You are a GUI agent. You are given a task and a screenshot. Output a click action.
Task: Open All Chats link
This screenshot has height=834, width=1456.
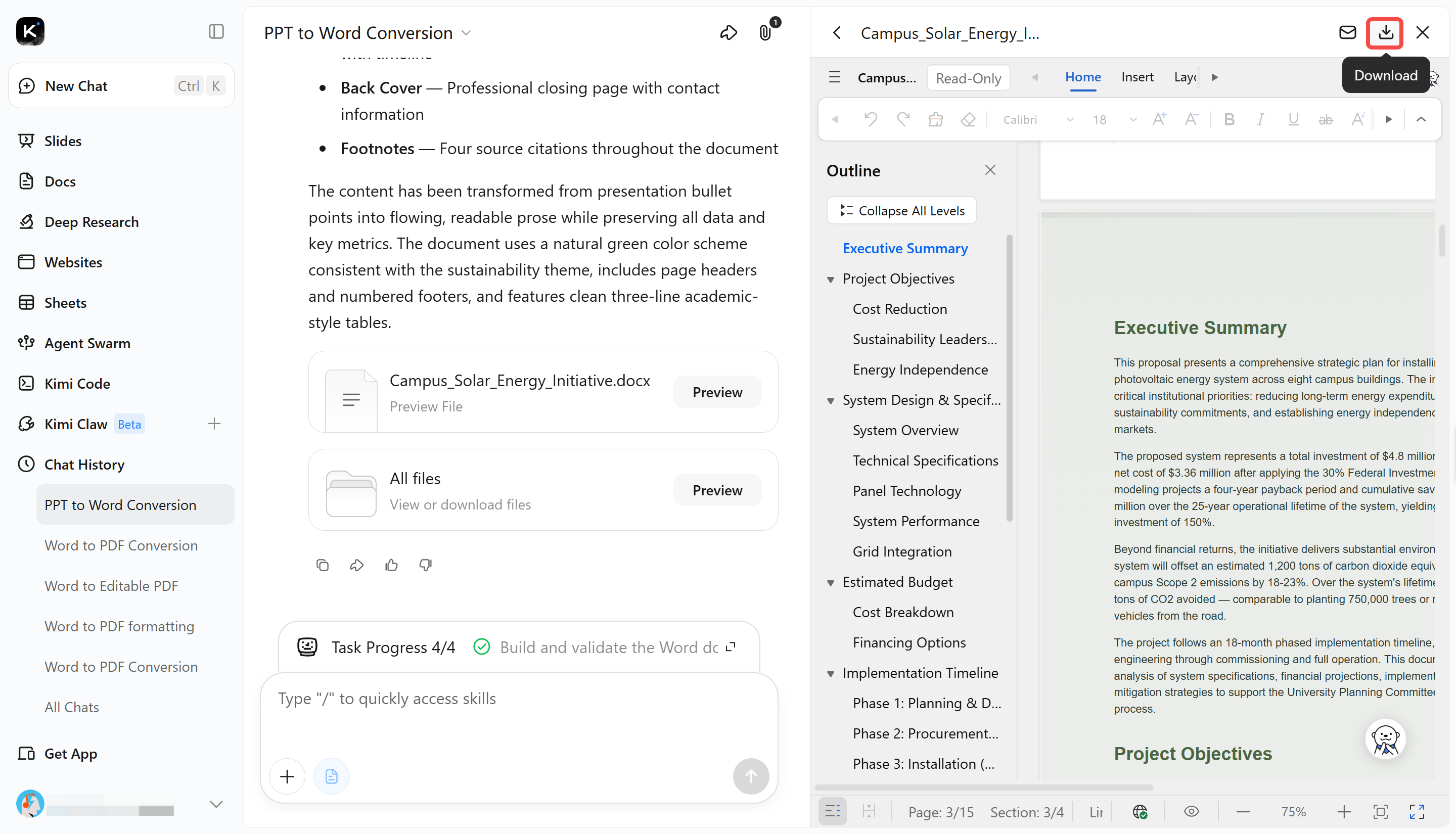[72, 708]
